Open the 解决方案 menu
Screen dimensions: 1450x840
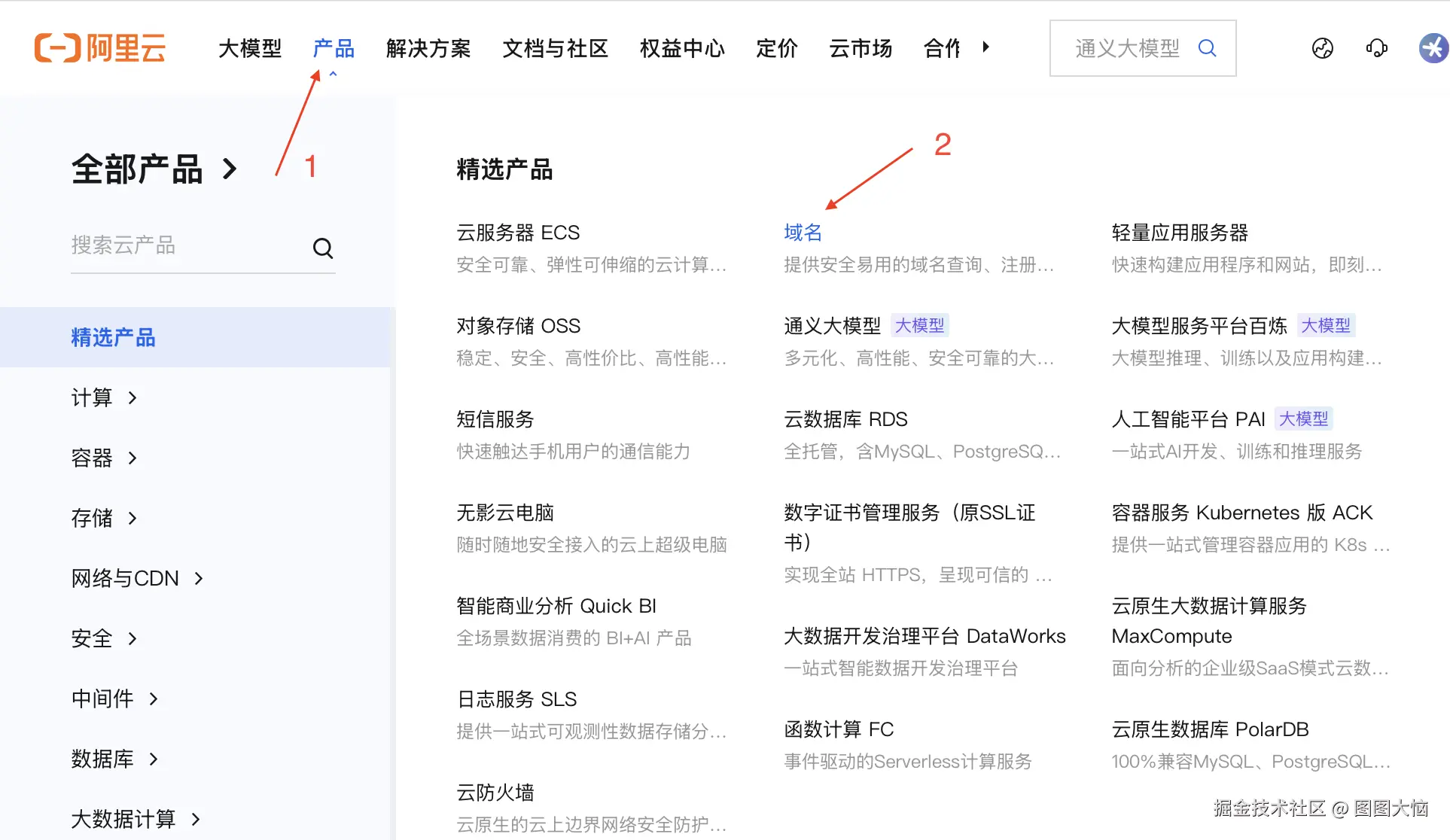(428, 48)
